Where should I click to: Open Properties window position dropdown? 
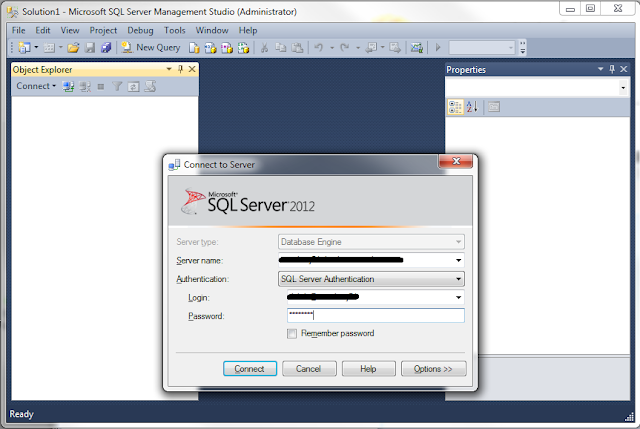(600, 69)
